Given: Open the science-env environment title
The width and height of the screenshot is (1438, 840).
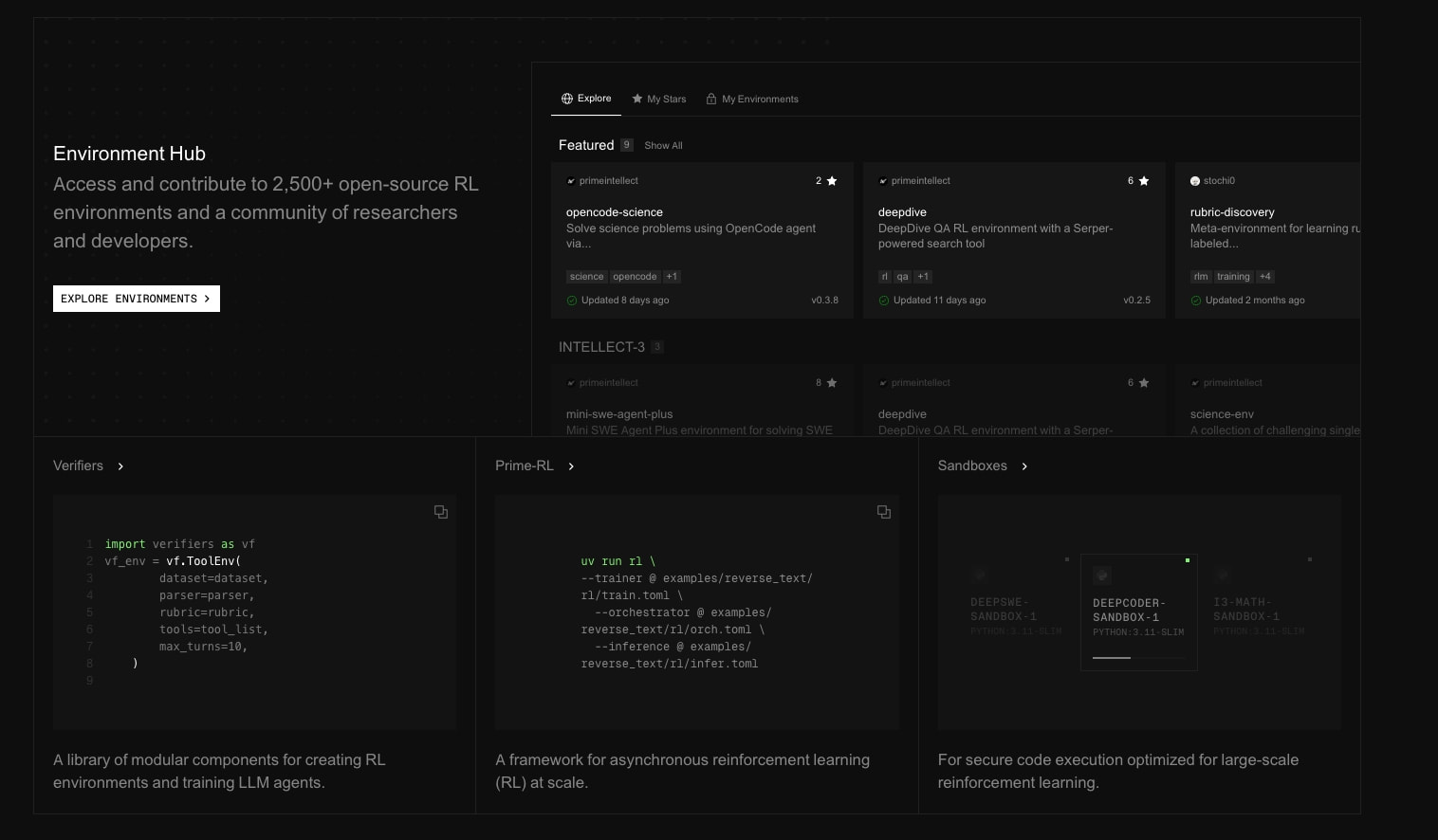Looking at the screenshot, I should click(x=1222, y=414).
